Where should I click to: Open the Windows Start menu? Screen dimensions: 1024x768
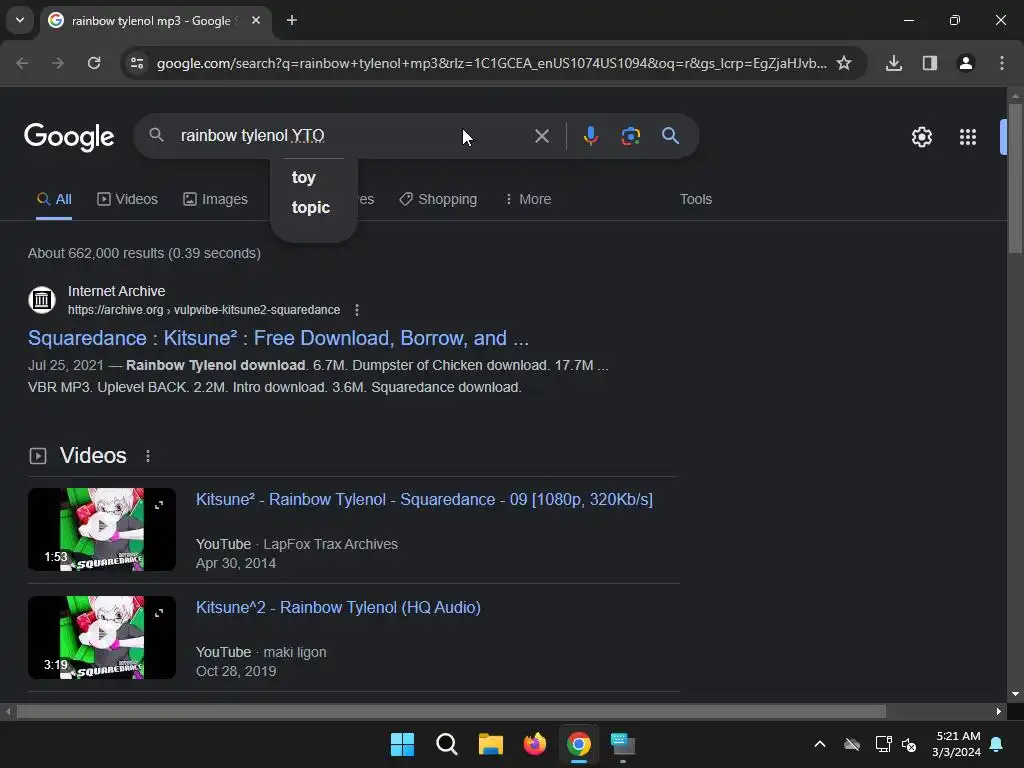point(402,744)
